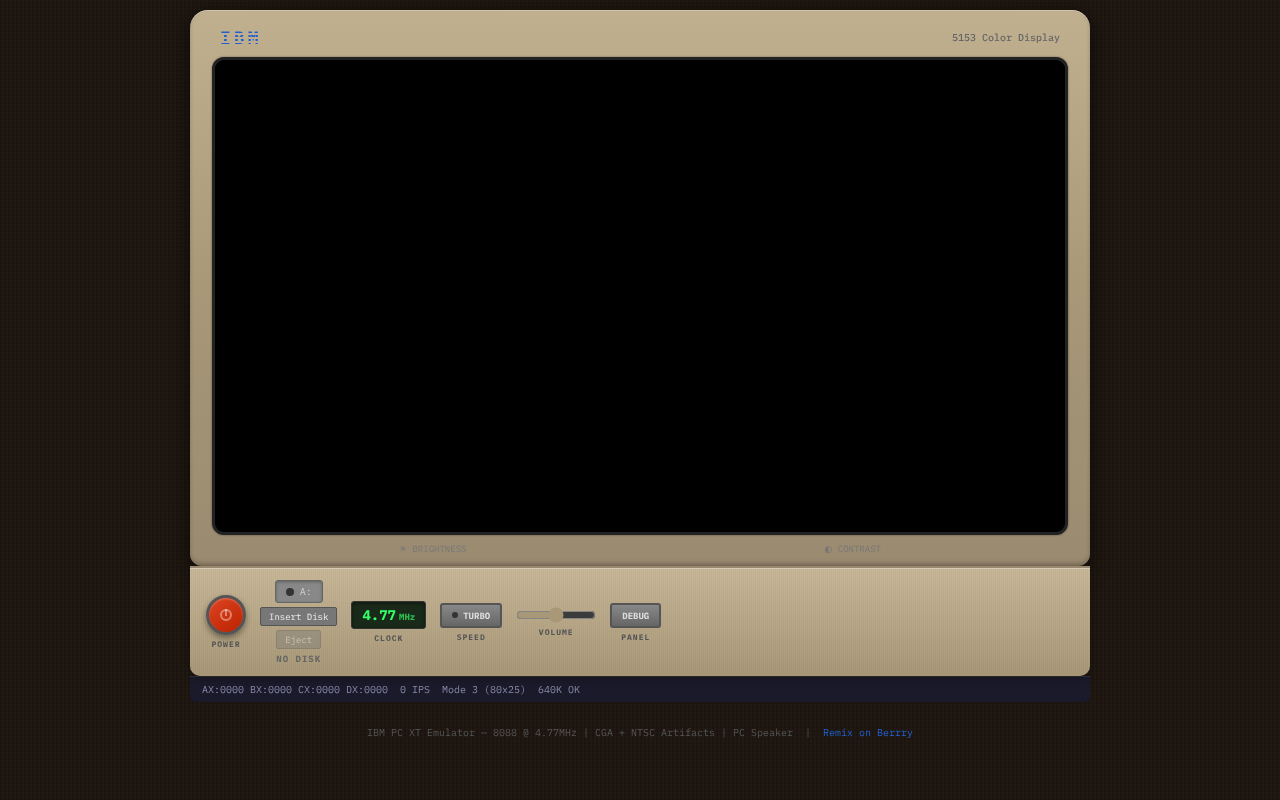Click the TURBO indicator dot

point(455,615)
